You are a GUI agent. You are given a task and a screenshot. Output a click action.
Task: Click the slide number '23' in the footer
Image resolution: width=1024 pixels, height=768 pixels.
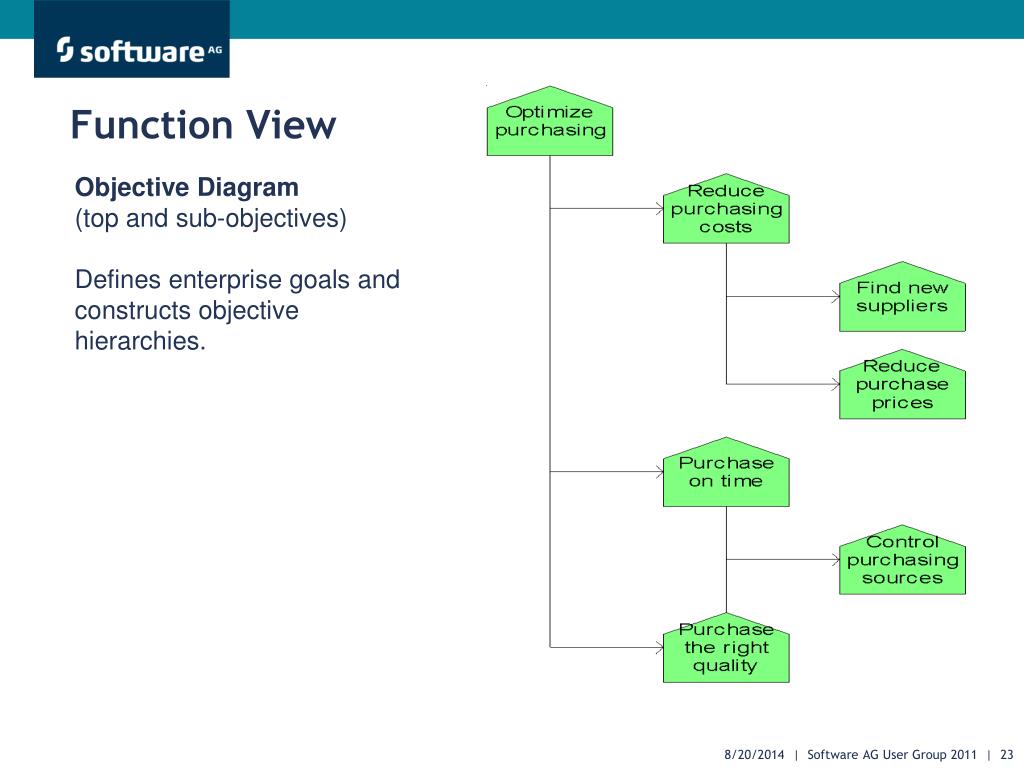point(1006,754)
